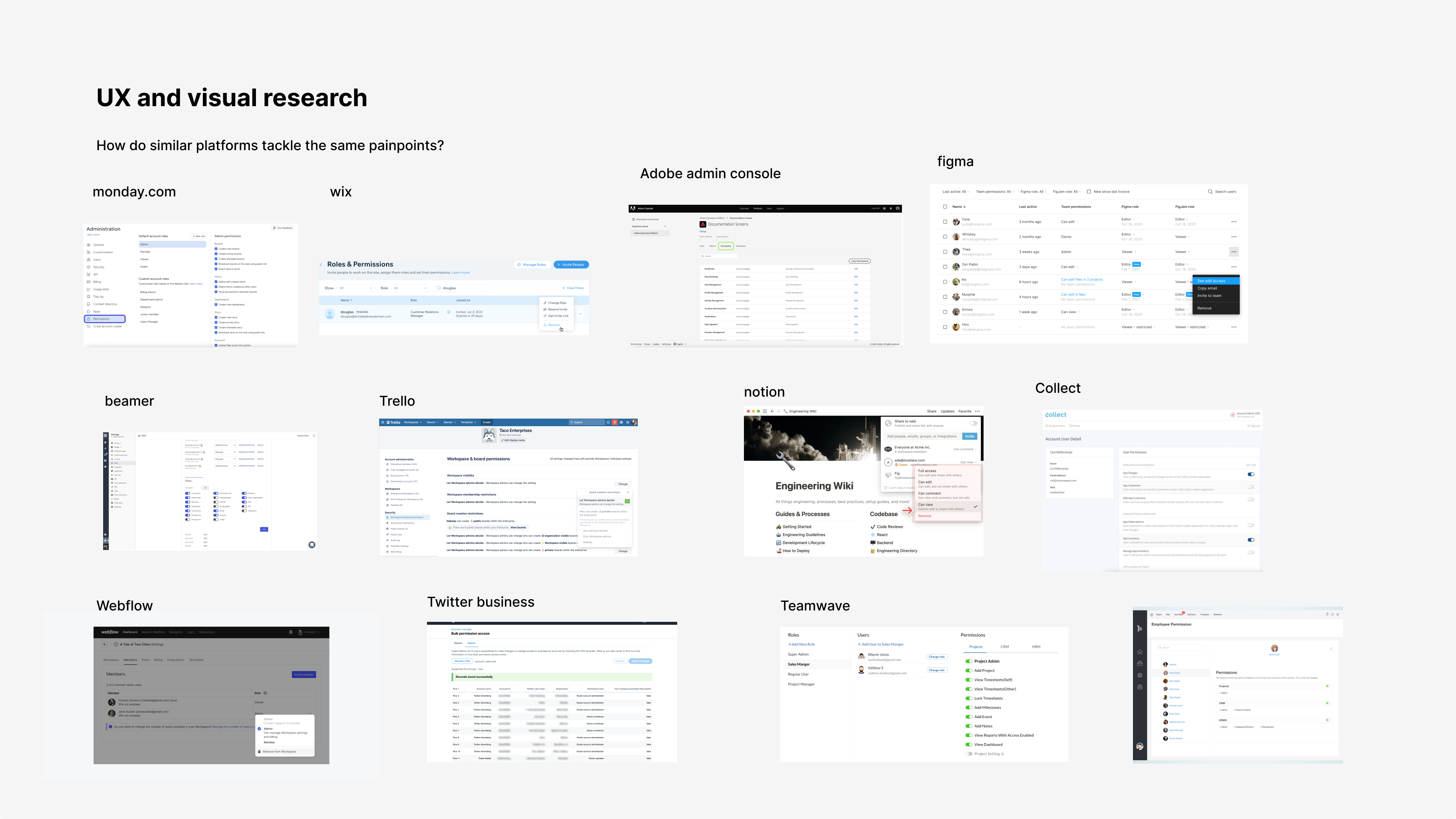Open the Figma role: All filter
This screenshot has width=1456, height=819.
click(1033, 191)
